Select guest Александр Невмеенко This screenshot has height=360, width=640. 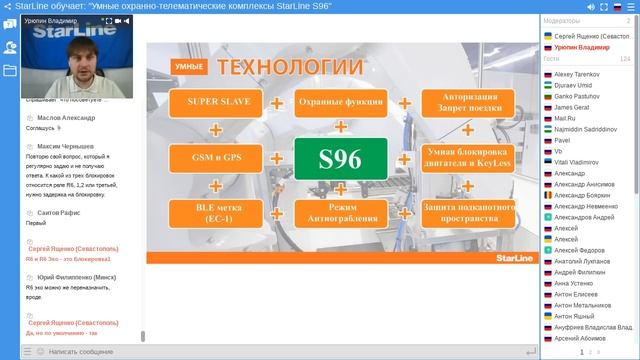click(587, 207)
